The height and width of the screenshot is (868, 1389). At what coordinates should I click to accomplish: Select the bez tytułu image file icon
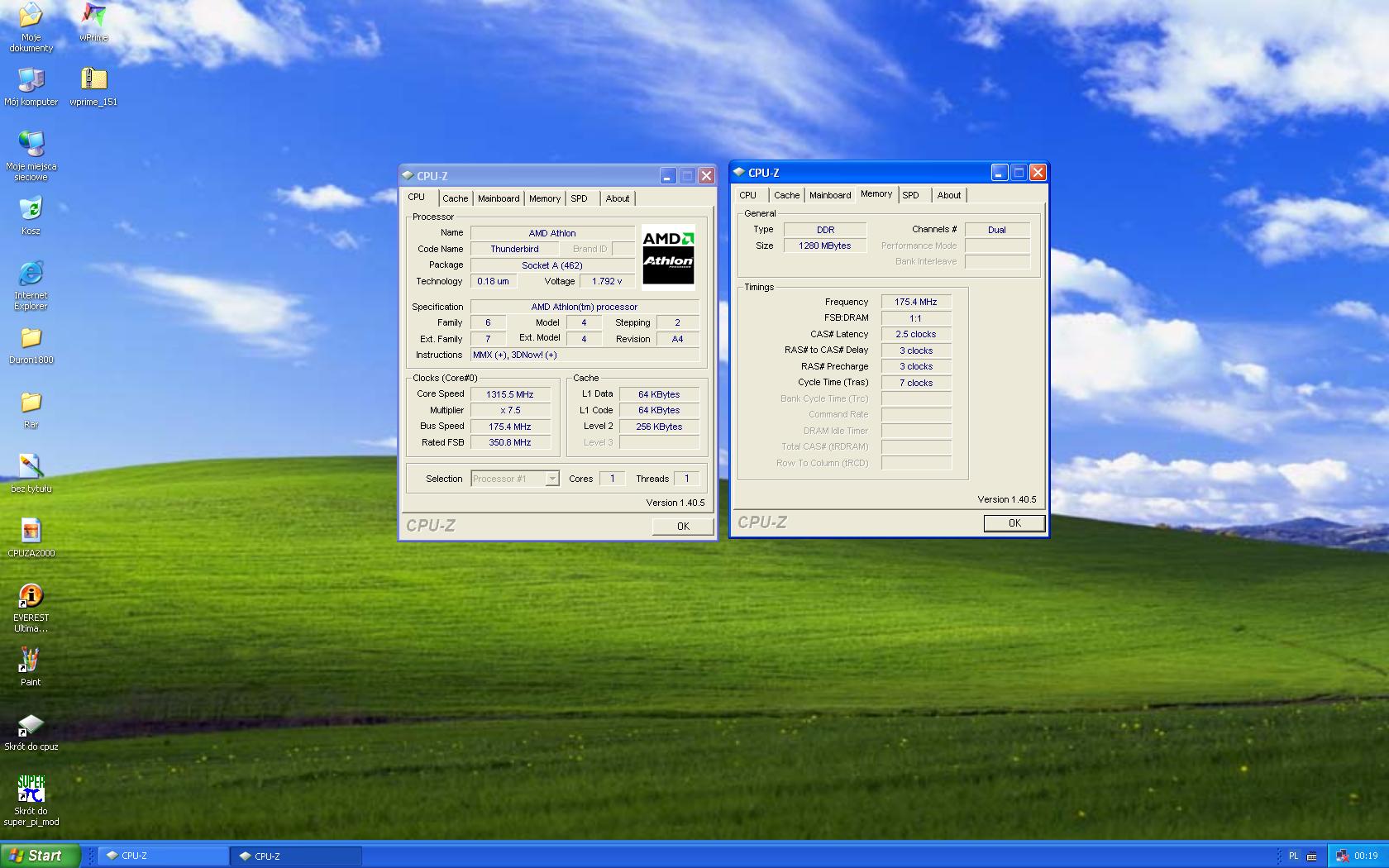pos(31,474)
